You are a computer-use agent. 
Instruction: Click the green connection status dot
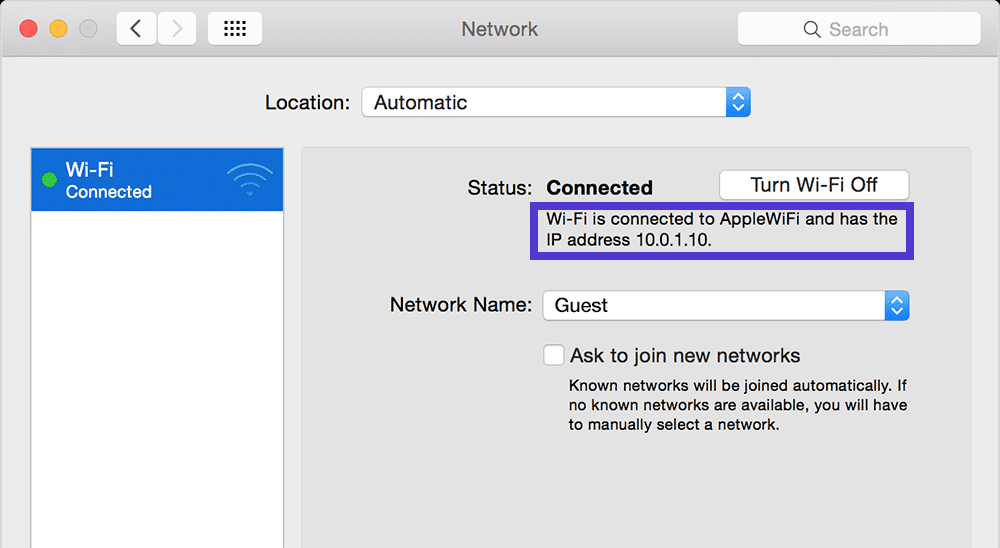tap(48, 180)
